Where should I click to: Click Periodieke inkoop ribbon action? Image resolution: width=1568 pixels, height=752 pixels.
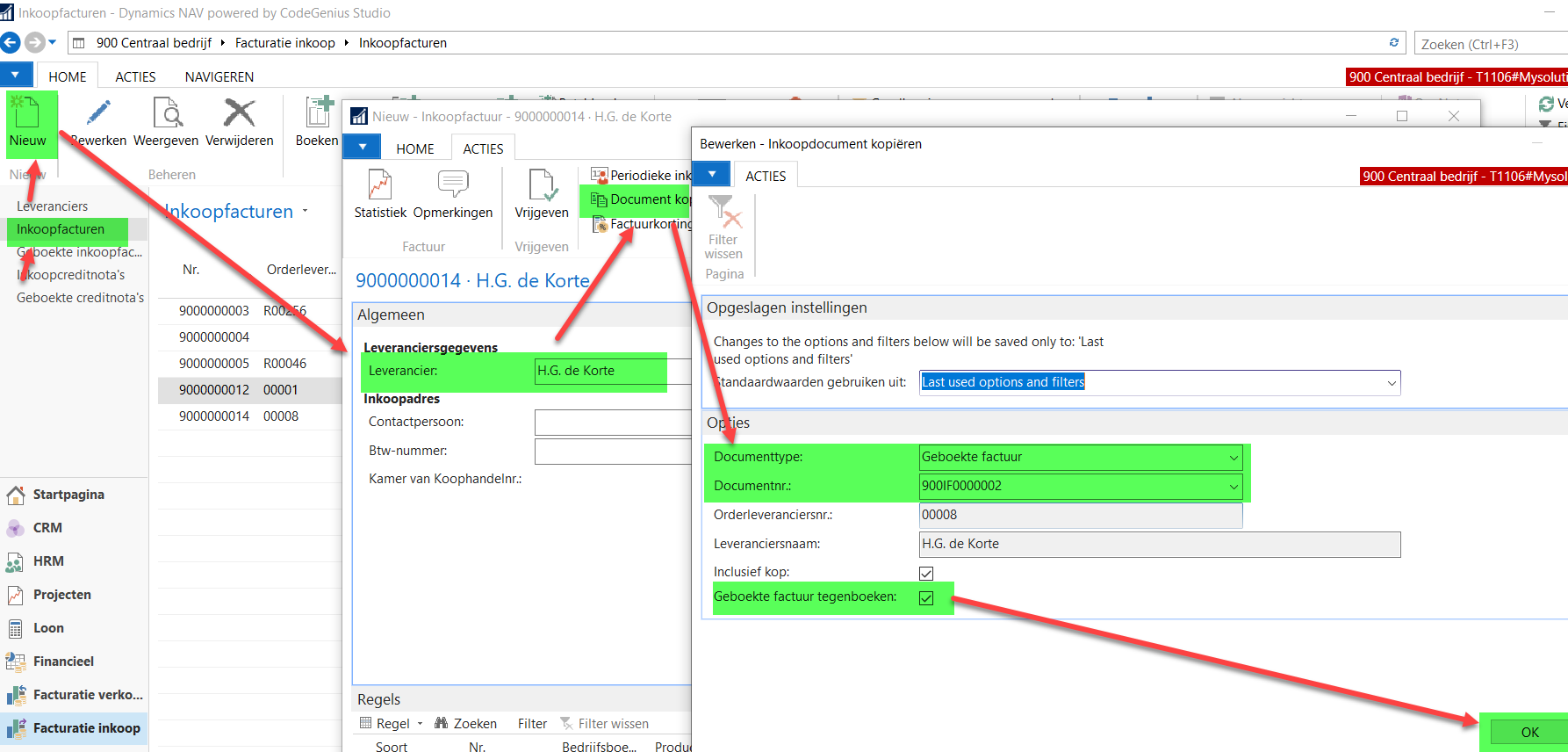point(642,175)
